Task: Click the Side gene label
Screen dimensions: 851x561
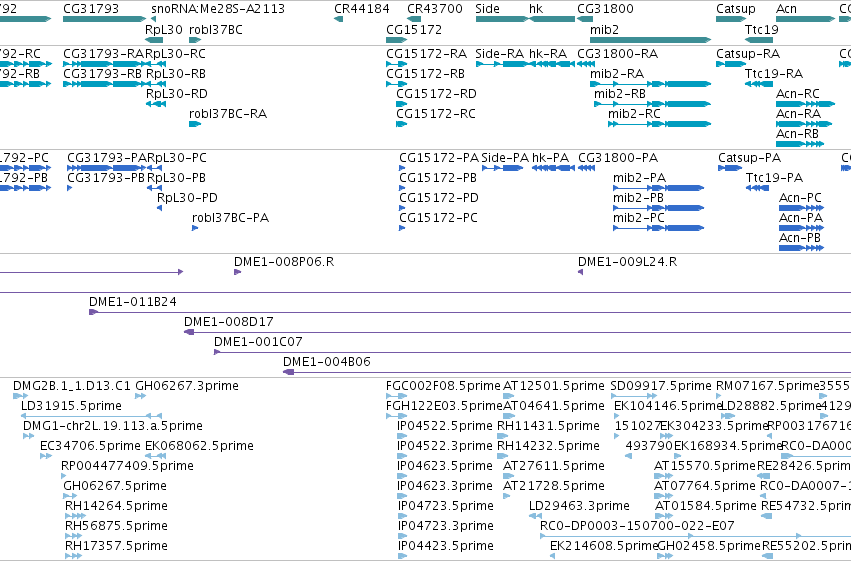Action: [x=487, y=9]
